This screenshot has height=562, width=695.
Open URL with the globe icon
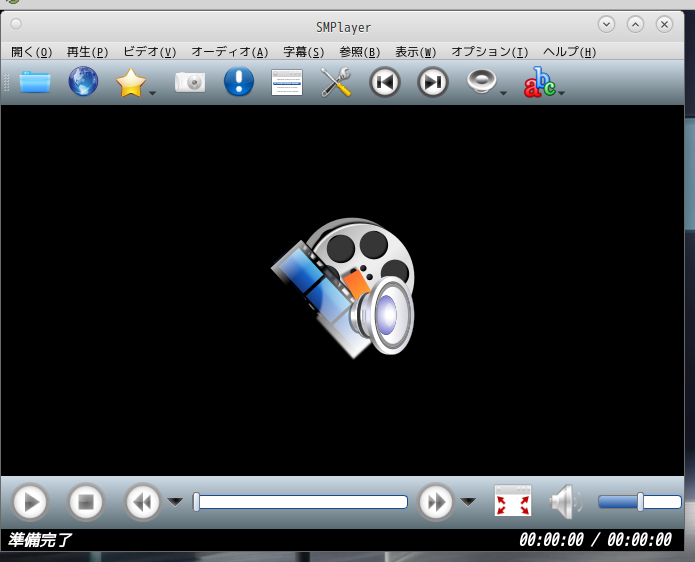[x=83, y=81]
